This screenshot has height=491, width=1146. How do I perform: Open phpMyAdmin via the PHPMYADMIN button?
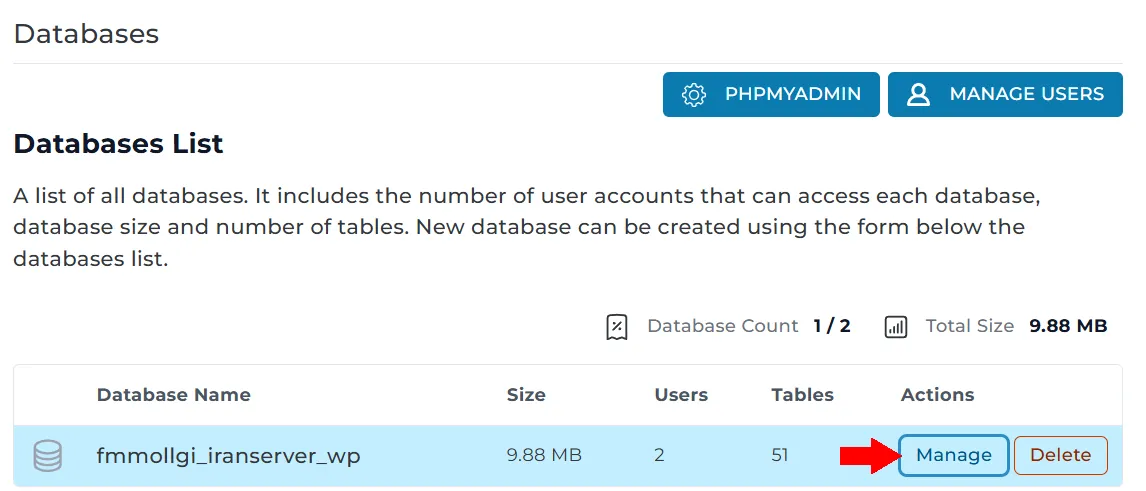[771, 94]
